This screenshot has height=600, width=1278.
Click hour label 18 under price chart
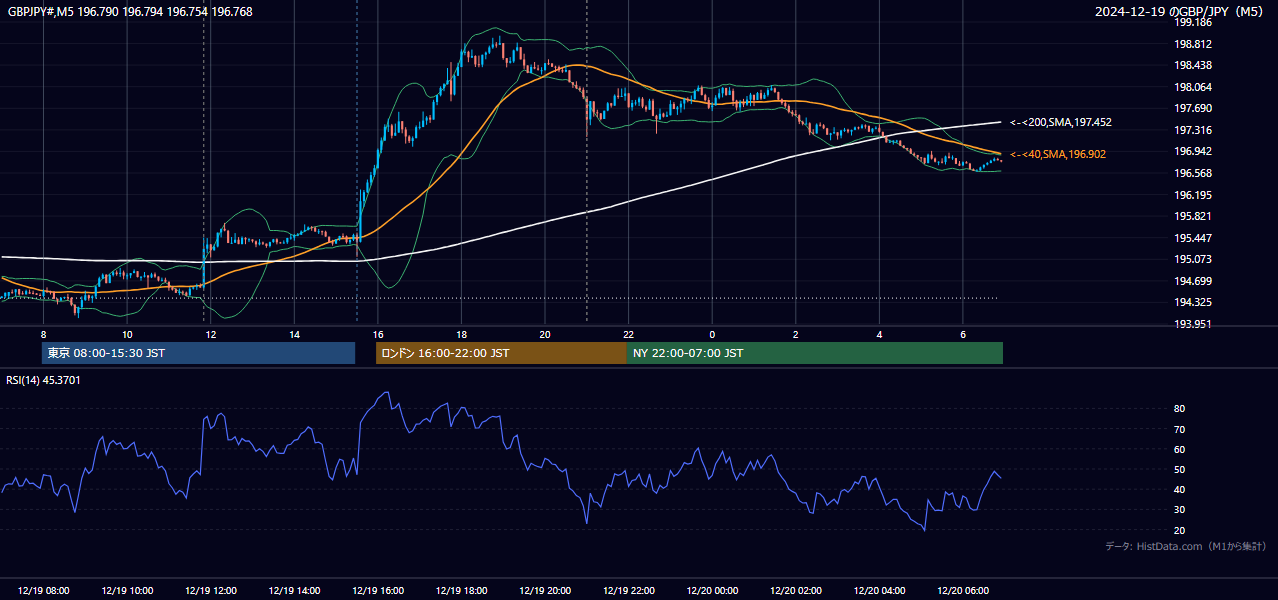click(461, 334)
